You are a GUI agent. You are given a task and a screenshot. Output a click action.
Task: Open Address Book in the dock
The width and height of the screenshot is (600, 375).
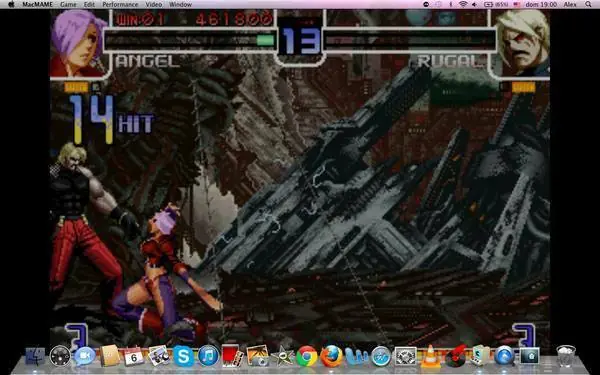coord(110,356)
